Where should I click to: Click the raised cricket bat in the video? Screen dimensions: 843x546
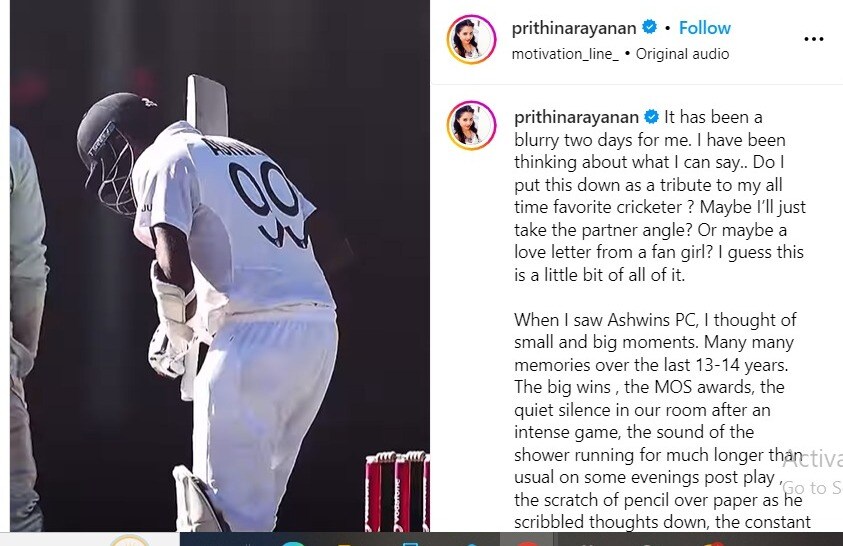(206, 104)
